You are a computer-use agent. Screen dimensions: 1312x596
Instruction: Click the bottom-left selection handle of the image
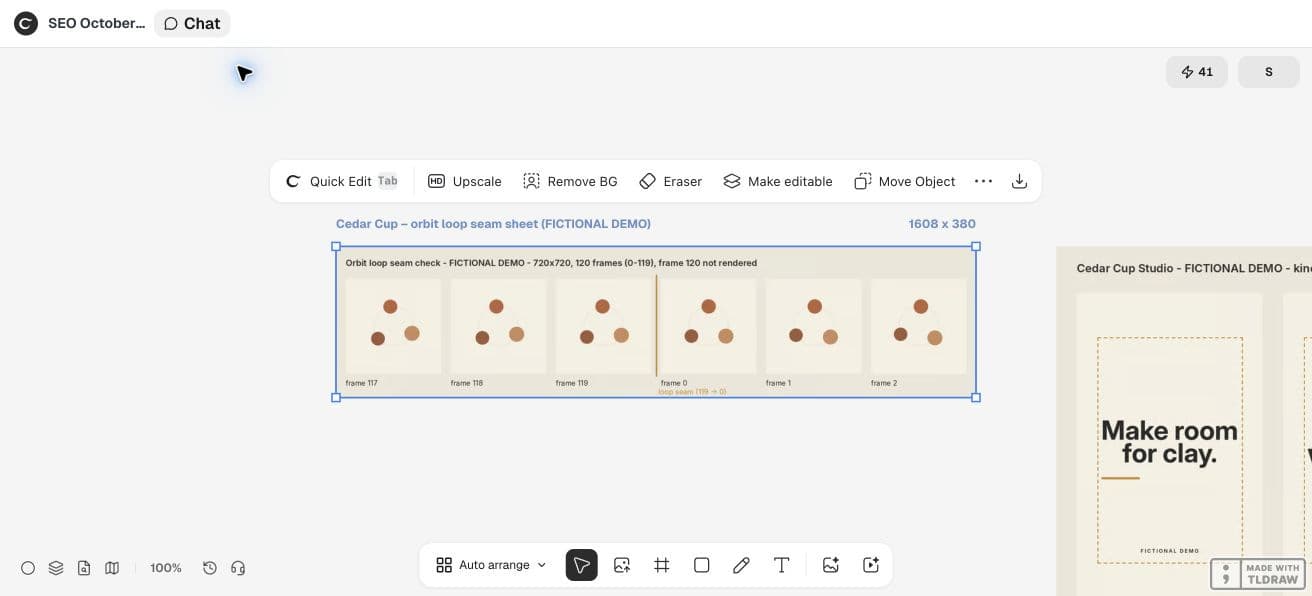pos(336,397)
